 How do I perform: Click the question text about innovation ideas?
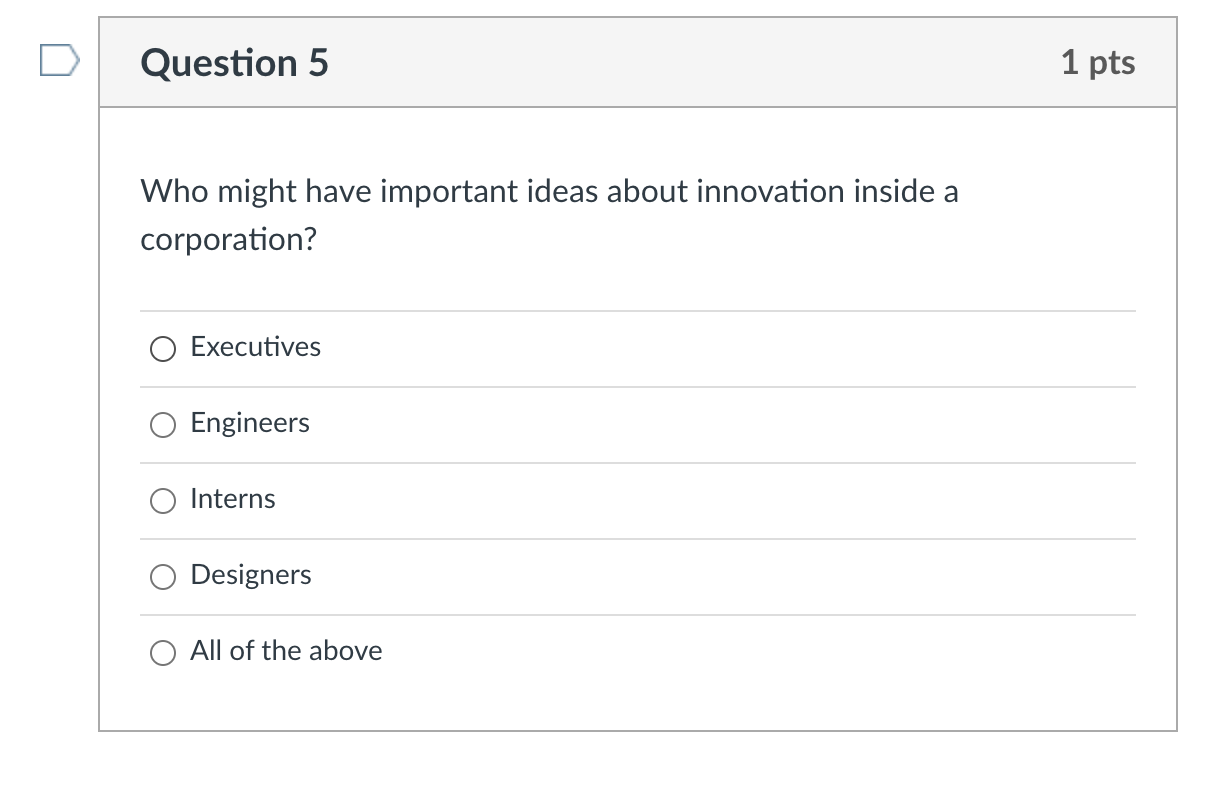click(x=548, y=191)
